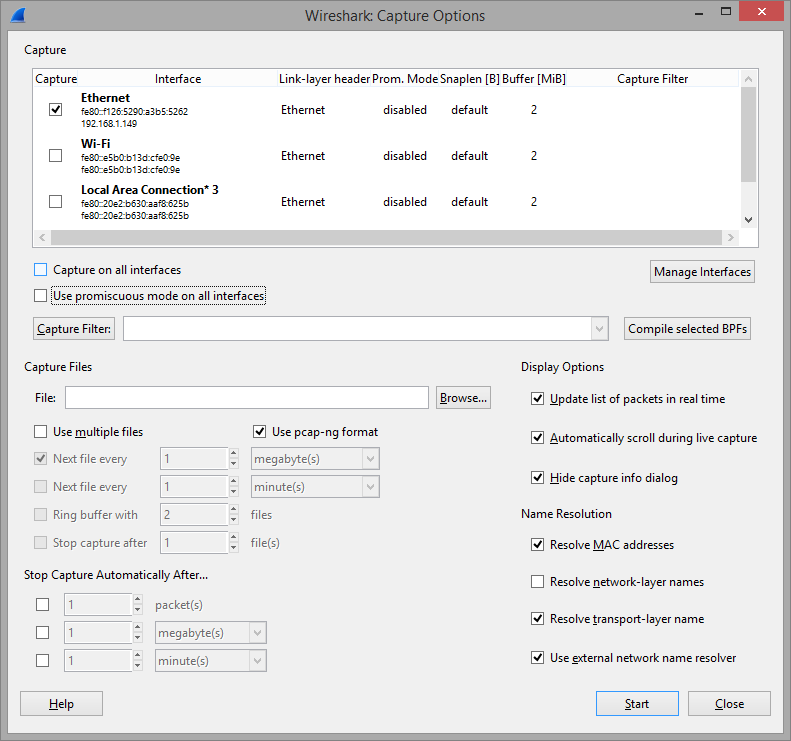Maximize the Capture Options window

[x=725, y=11]
